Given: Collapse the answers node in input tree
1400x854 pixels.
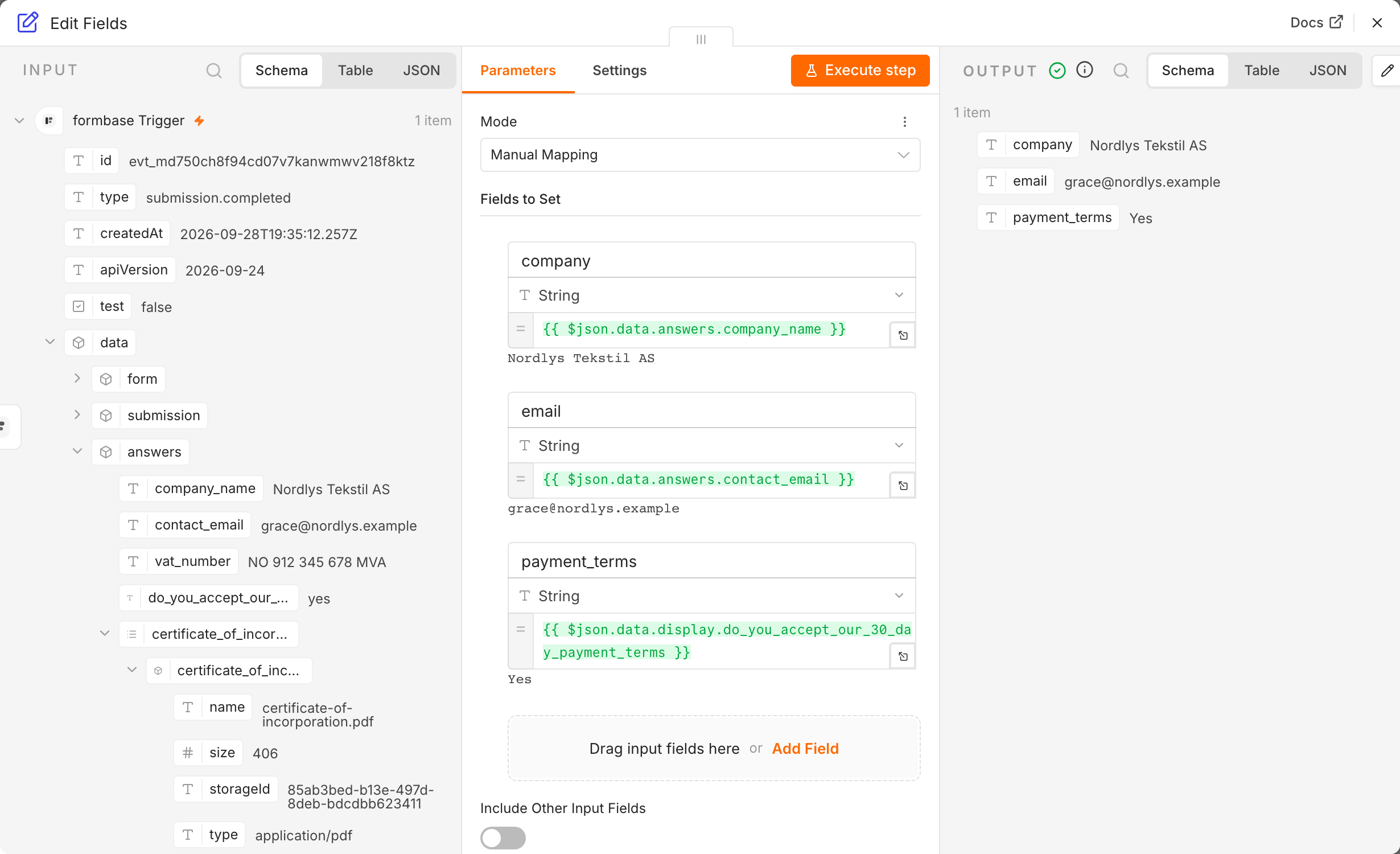Looking at the screenshot, I should point(77,451).
